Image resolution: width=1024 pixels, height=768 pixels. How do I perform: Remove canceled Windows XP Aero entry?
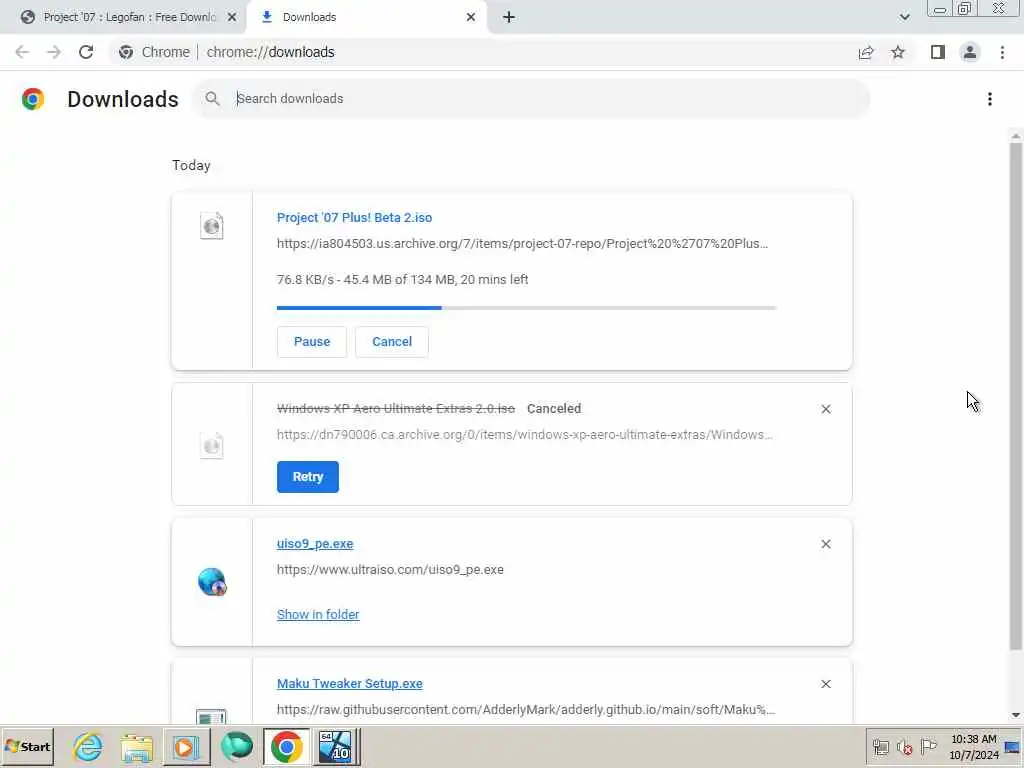(825, 409)
